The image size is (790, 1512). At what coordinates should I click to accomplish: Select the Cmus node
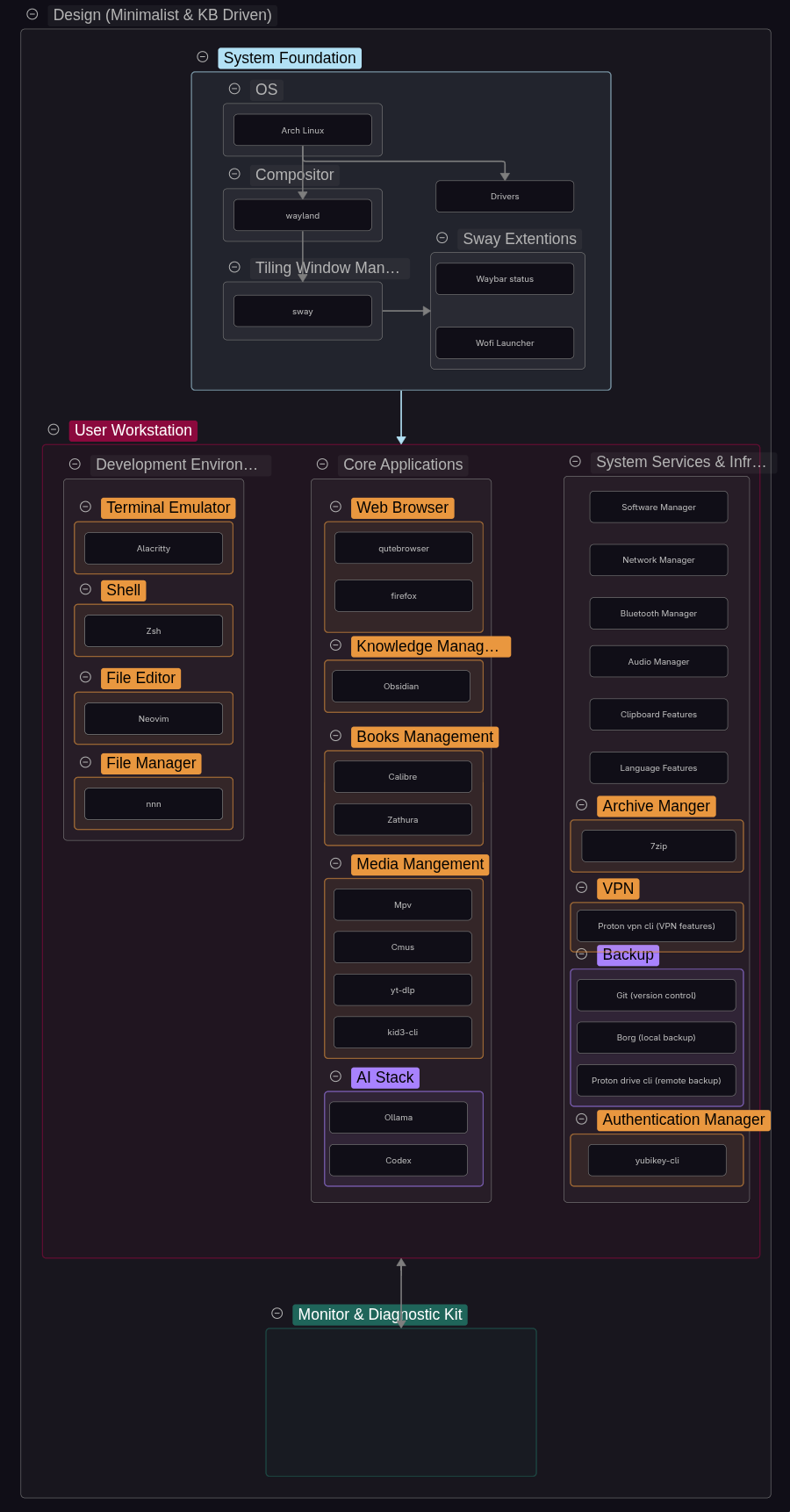(403, 947)
